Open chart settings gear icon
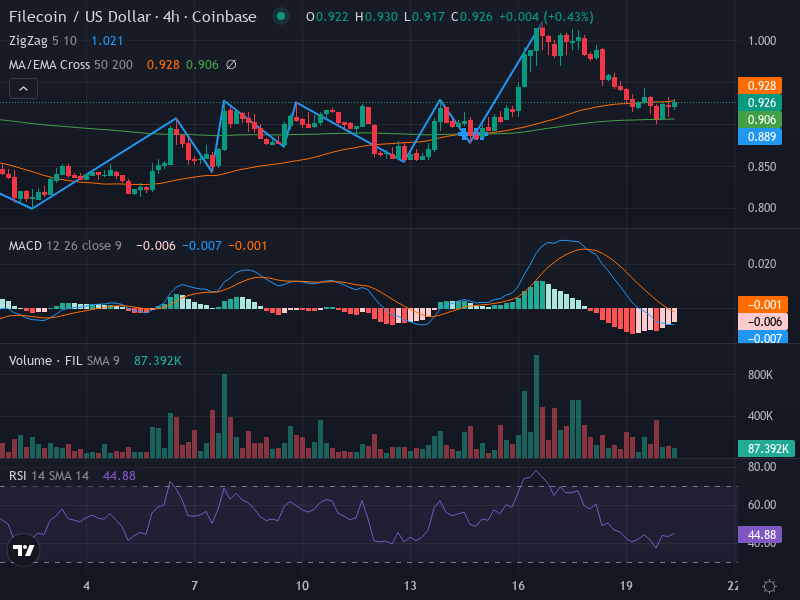Screen dimensions: 800x600 769,586
